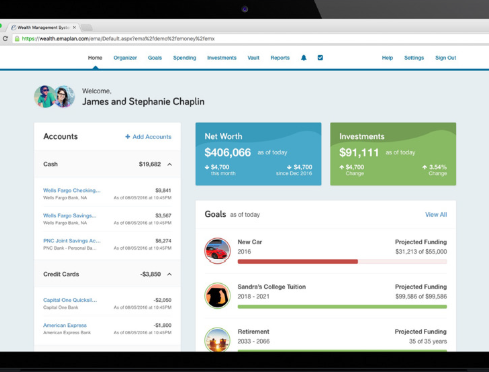Open the PNC Joint Savings account
489x372 pixels.
[x=72, y=241]
